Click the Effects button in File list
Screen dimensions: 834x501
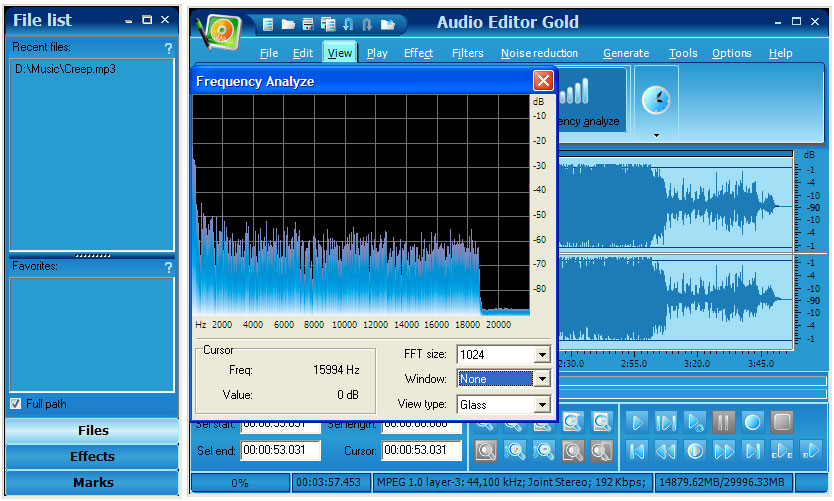(93, 457)
